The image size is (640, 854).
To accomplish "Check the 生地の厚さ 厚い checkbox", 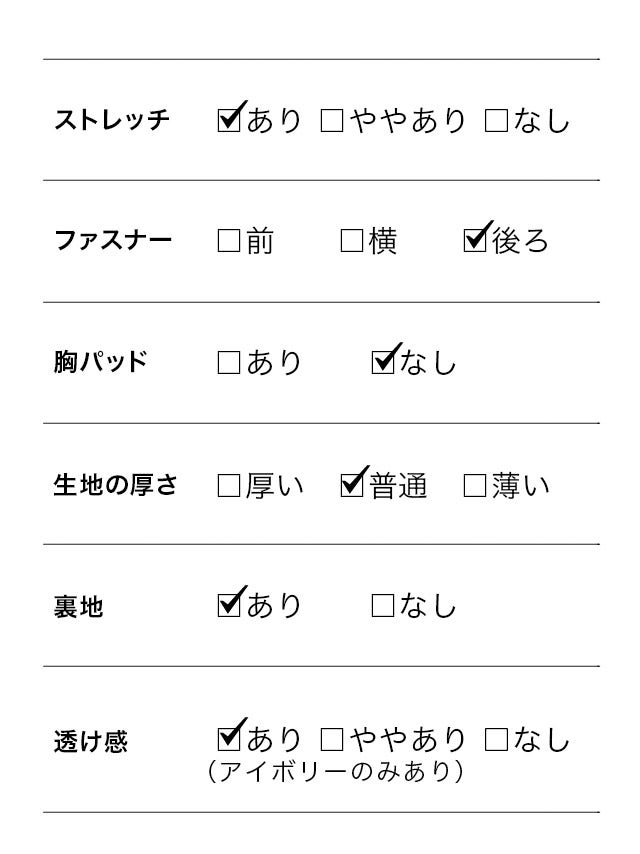I will point(229,487).
